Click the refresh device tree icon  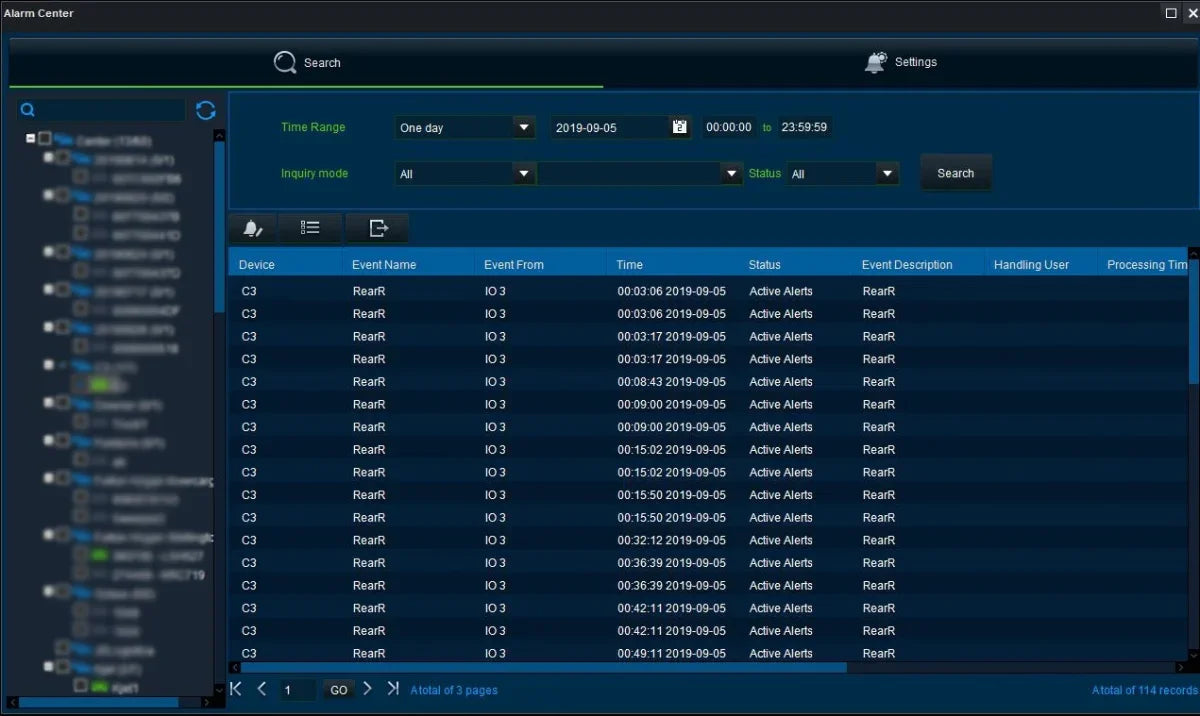coord(206,111)
